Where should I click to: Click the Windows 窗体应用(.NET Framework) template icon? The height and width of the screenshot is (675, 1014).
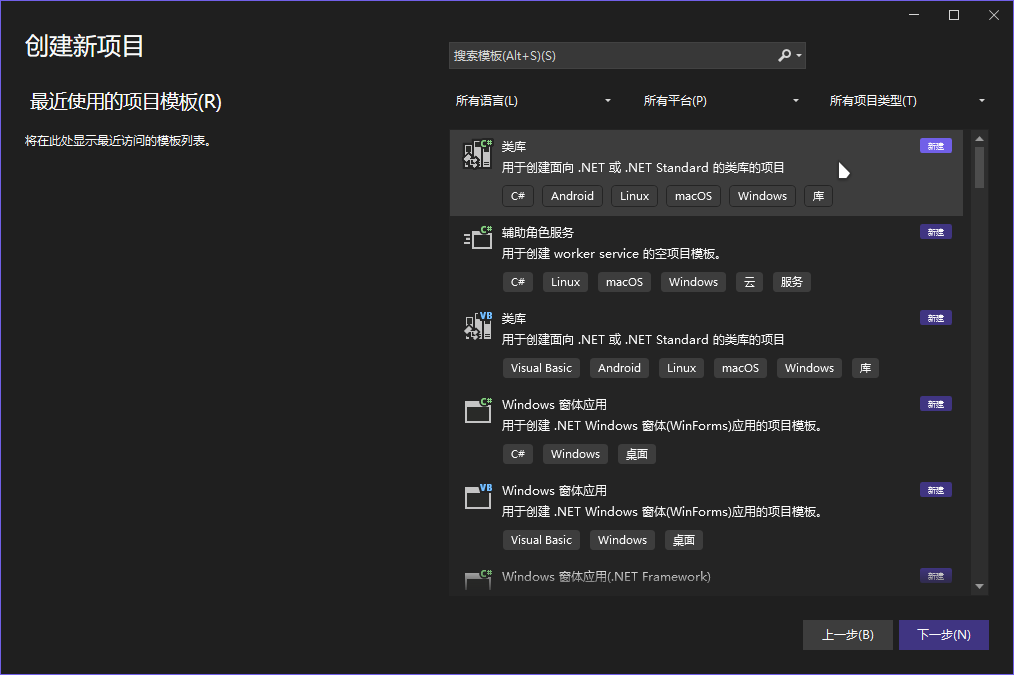pyautogui.click(x=477, y=578)
